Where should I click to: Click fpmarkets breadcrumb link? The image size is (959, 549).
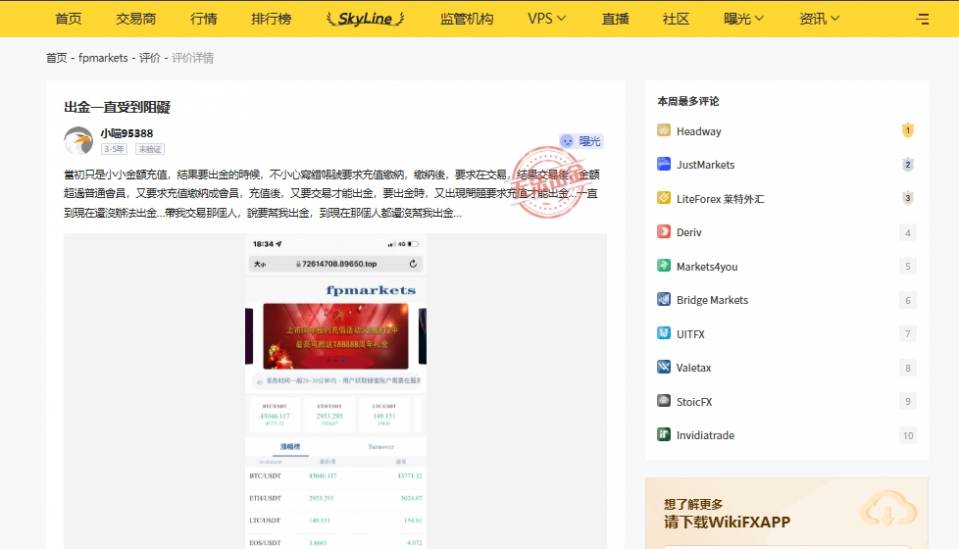click(103, 57)
